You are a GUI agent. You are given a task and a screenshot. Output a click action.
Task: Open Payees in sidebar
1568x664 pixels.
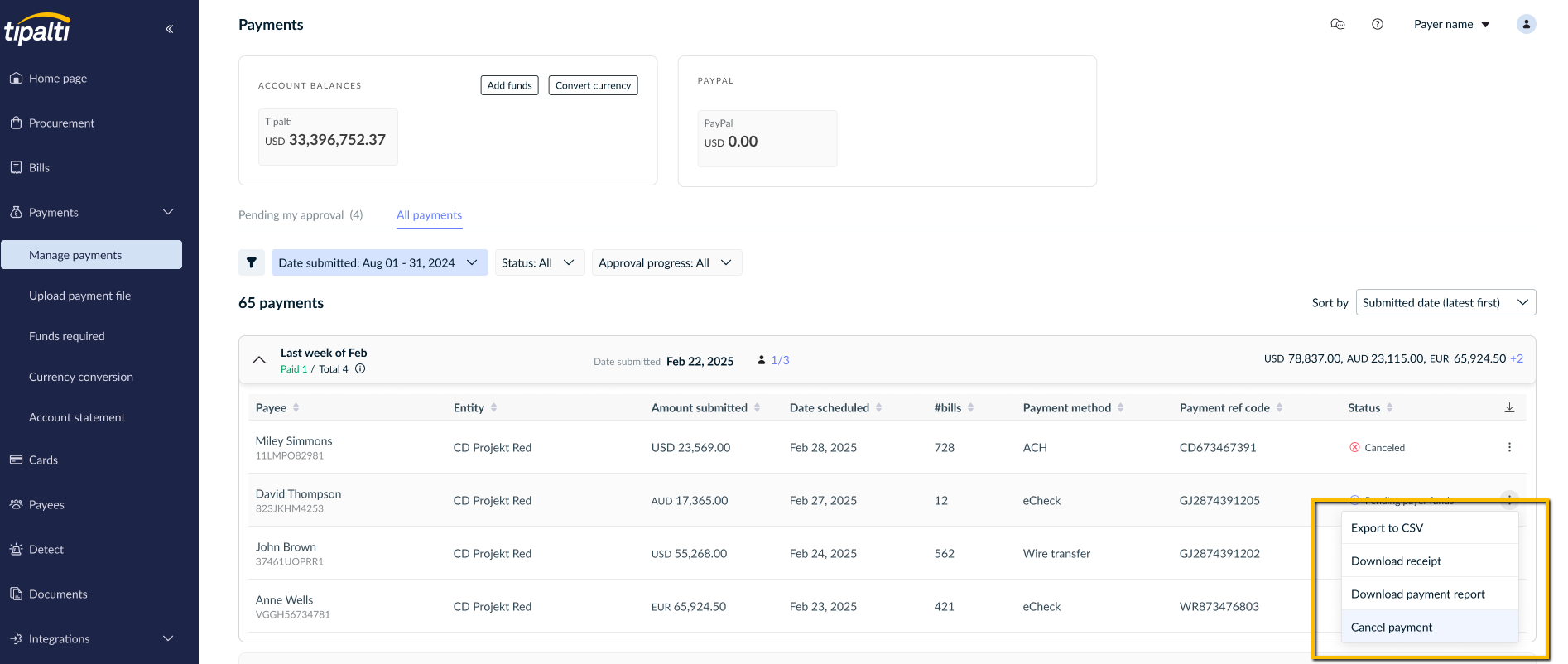click(x=46, y=504)
